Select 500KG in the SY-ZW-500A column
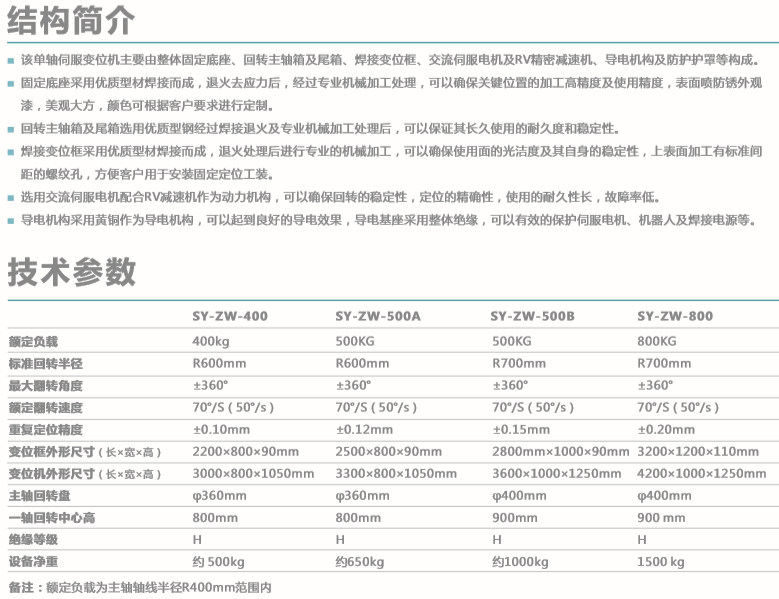Viewport: 779px width, 599px height. click(x=355, y=341)
